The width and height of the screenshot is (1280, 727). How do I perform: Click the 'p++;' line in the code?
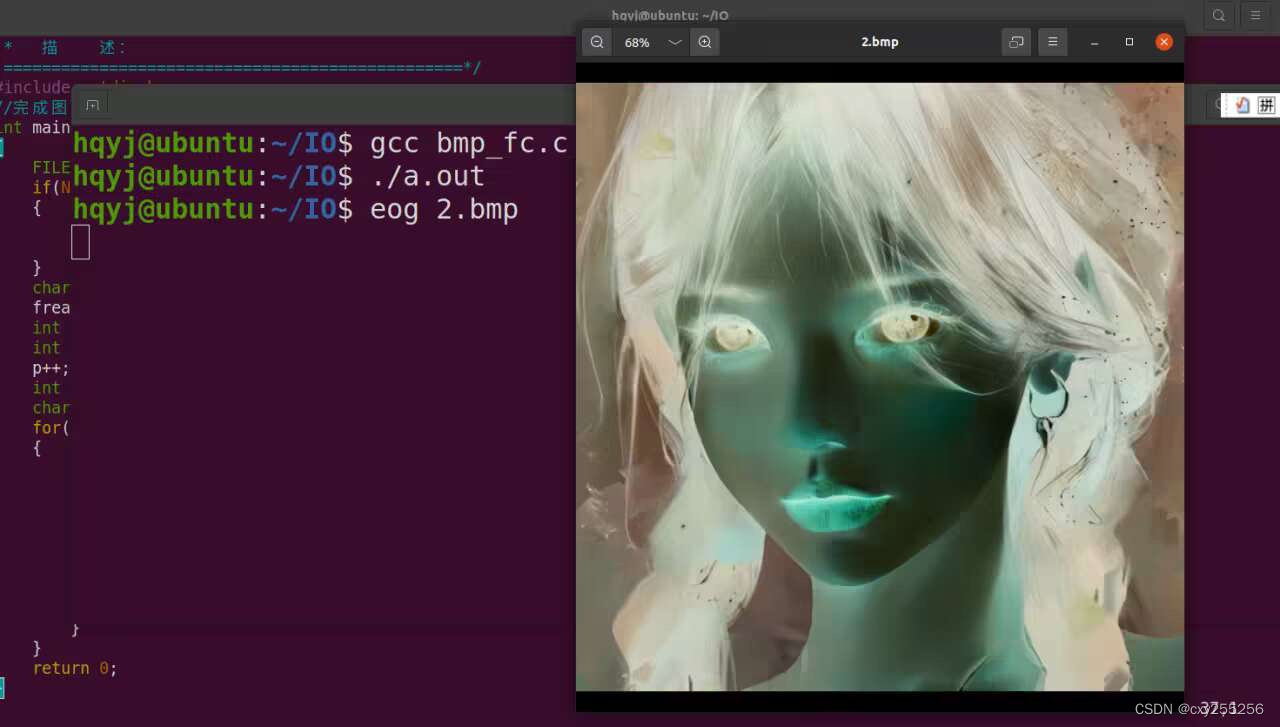tap(51, 368)
